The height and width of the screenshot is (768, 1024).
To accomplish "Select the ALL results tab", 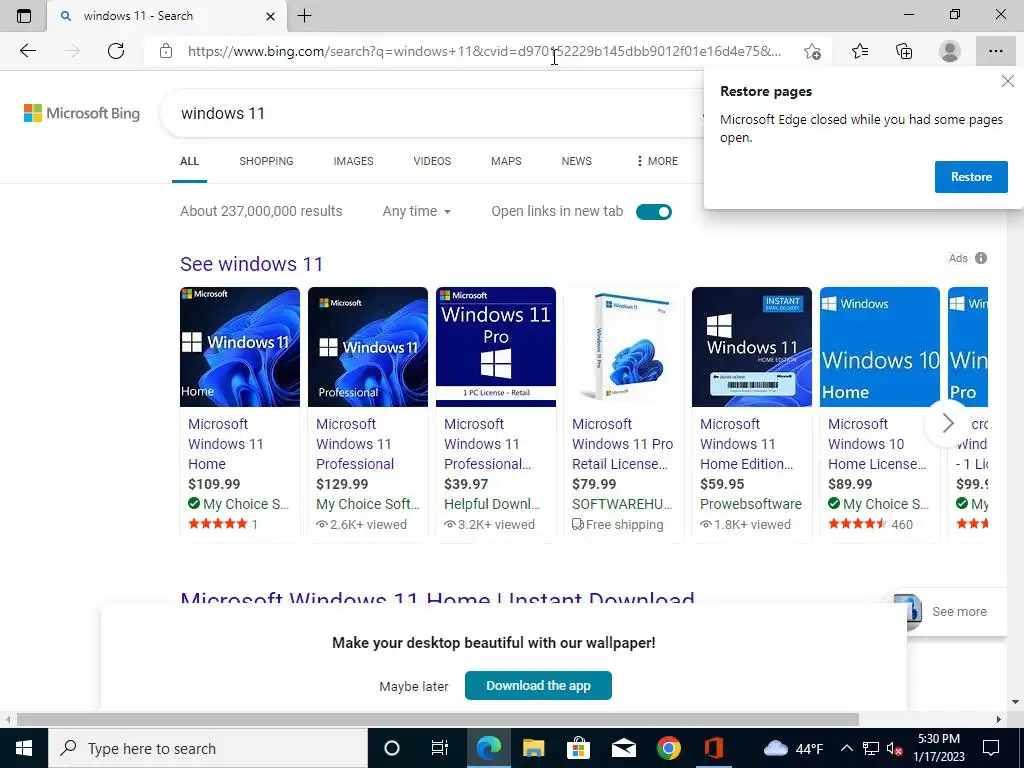I will tap(189, 161).
